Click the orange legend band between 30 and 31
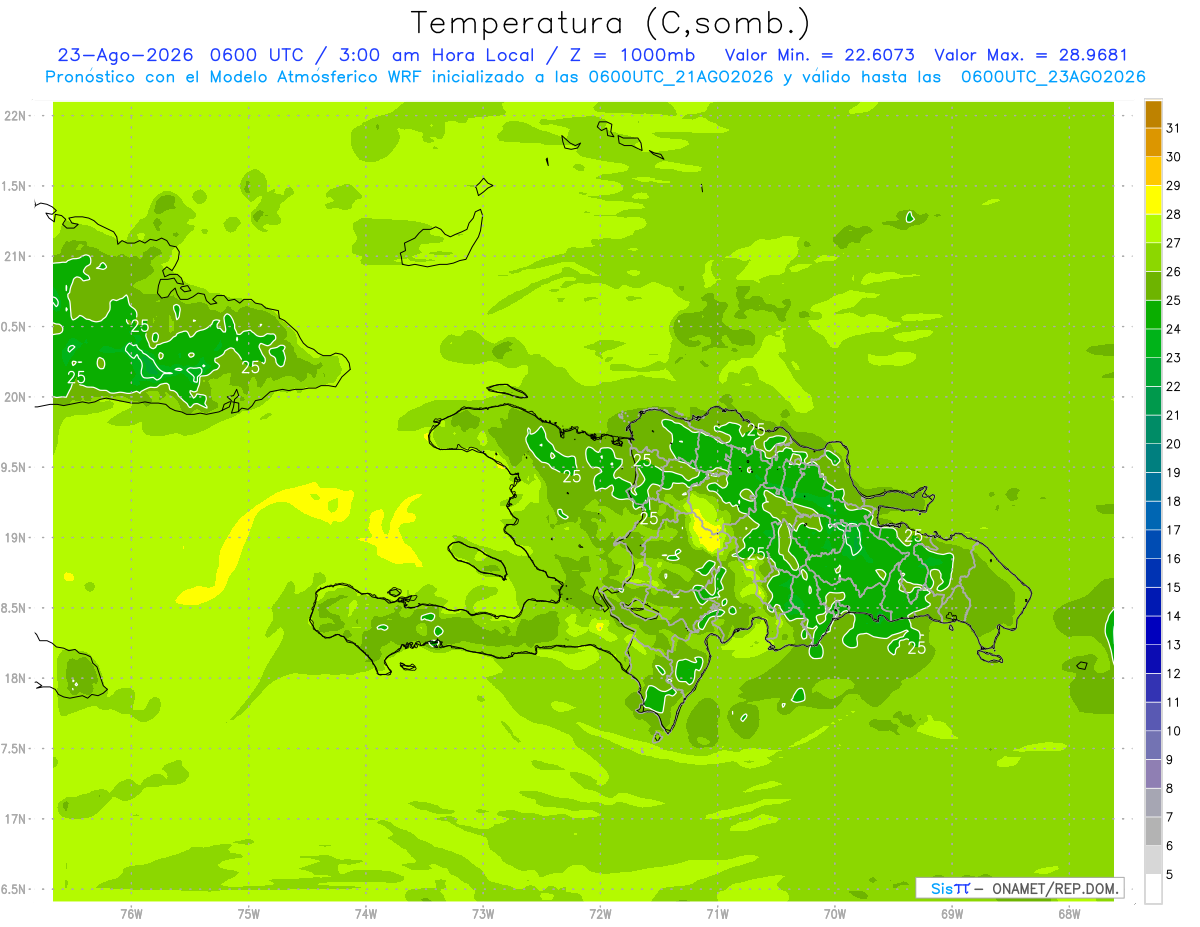 pyautogui.click(x=1153, y=142)
